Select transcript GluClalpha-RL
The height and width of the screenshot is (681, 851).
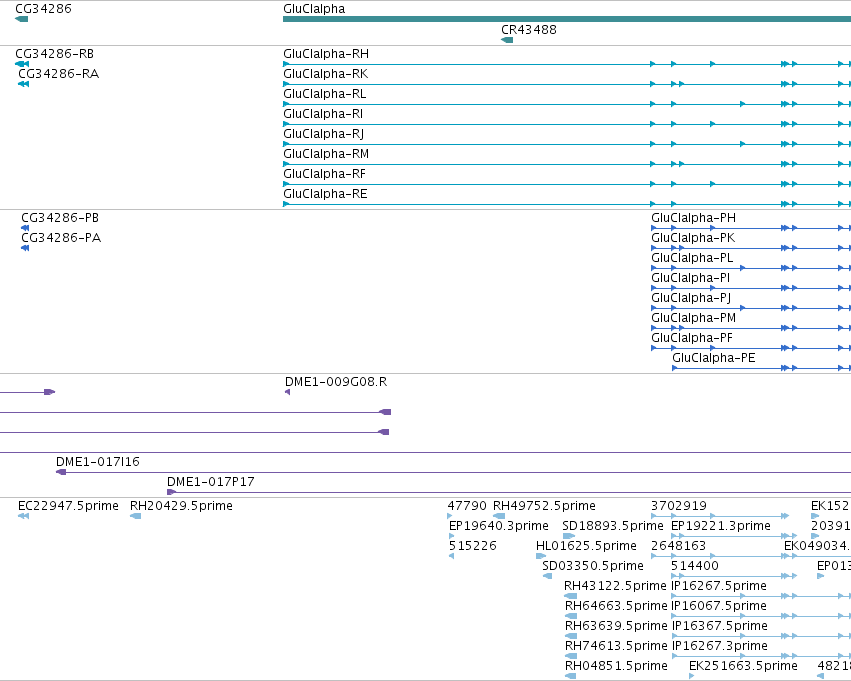coord(567,104)
